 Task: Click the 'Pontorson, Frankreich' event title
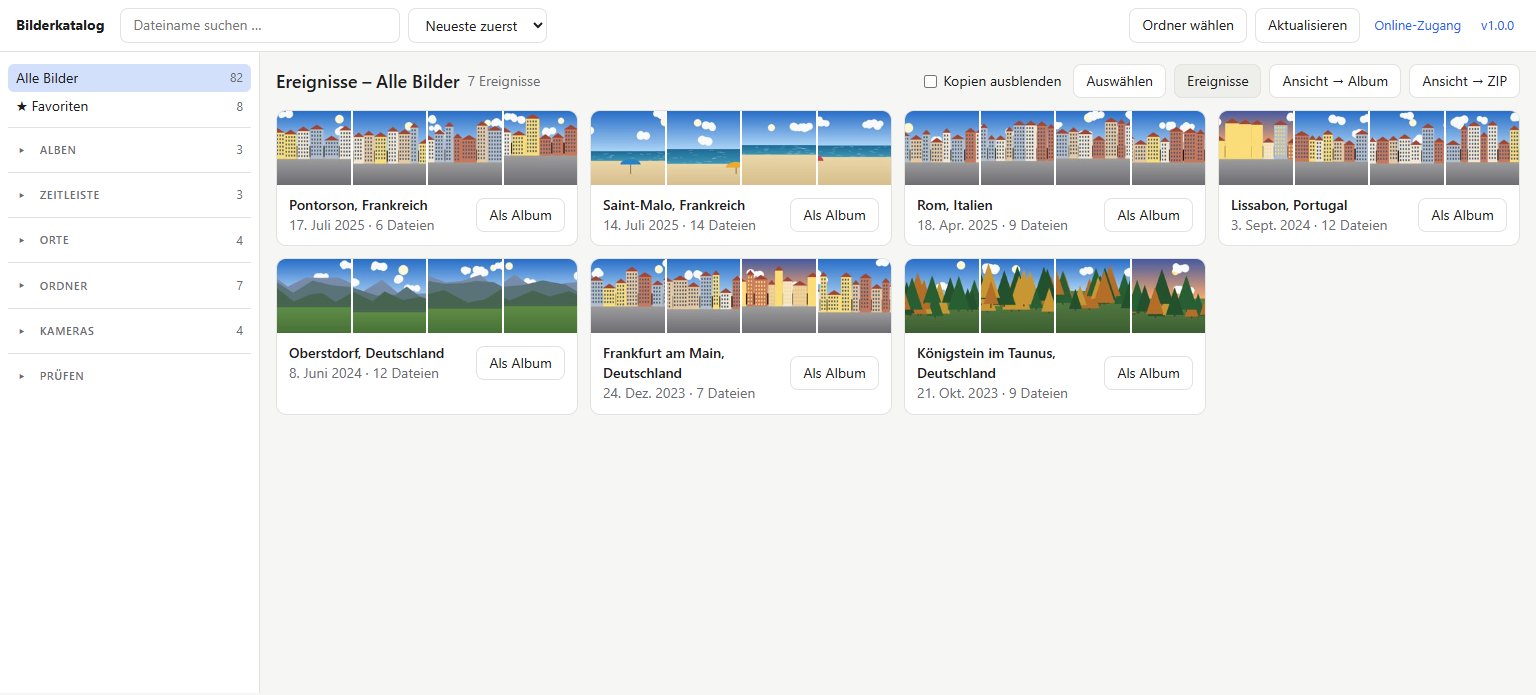(358, 205)
